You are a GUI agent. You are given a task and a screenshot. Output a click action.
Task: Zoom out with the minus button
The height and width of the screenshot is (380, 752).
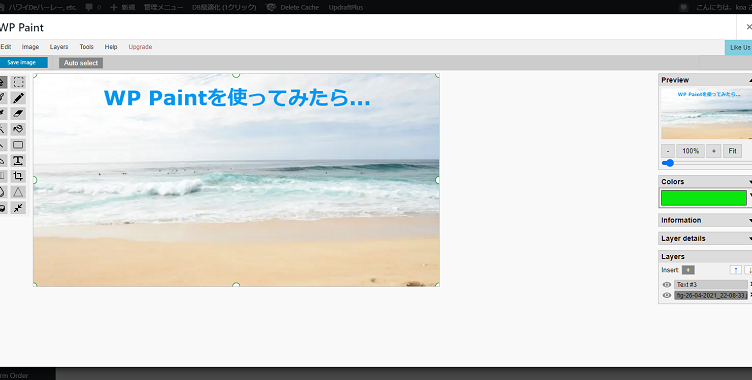pos(668,151)
